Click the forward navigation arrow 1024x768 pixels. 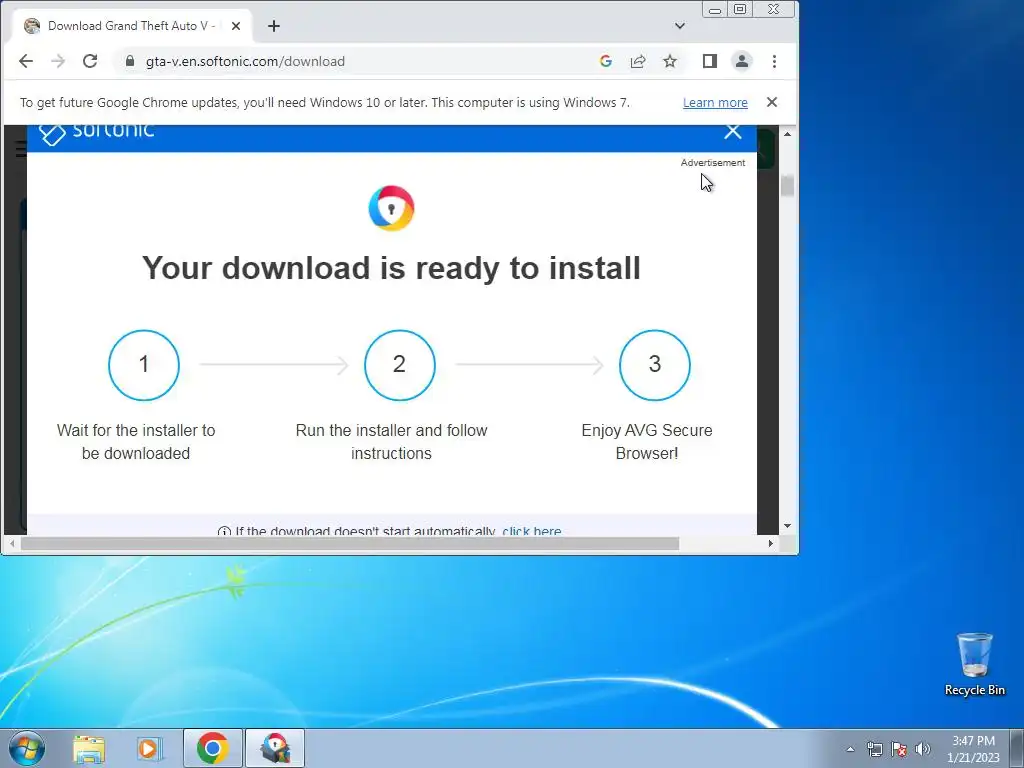(58, 61)
